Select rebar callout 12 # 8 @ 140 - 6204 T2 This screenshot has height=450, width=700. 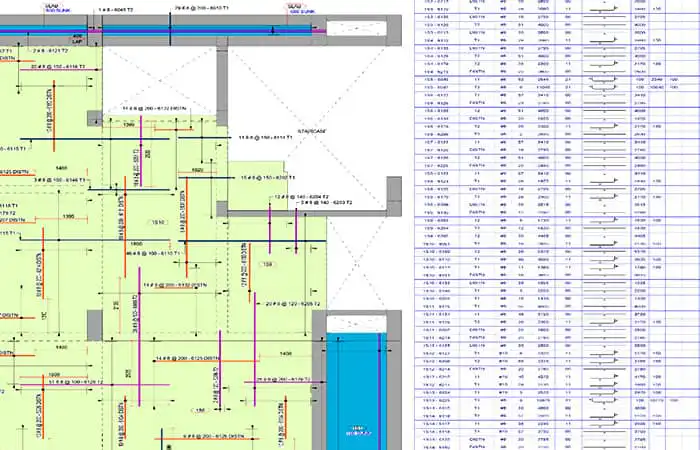pyautogui.click(x=301, y=196)
